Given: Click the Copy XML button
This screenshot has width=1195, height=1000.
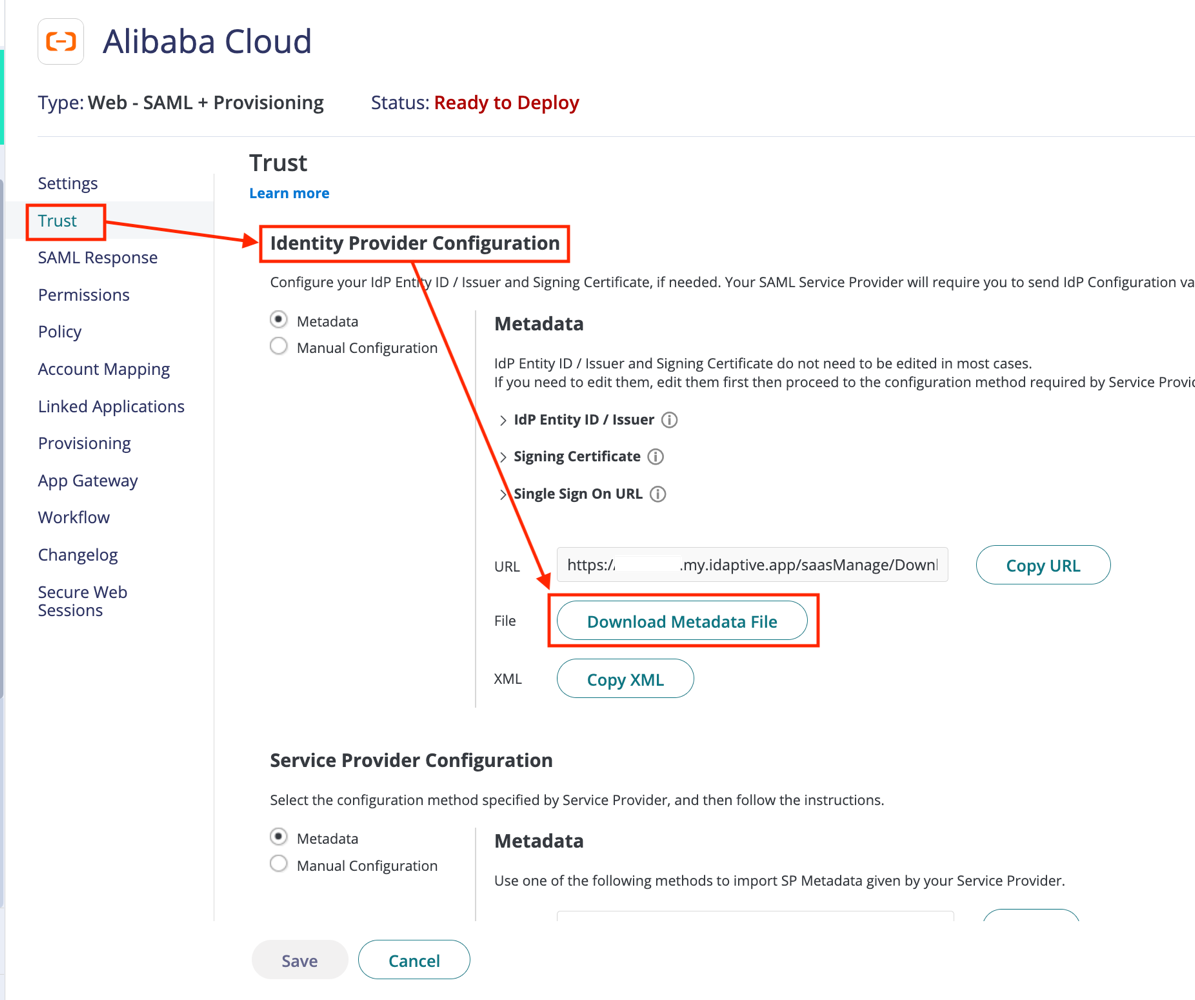Looking at the screenshot, I should point(625,678).
